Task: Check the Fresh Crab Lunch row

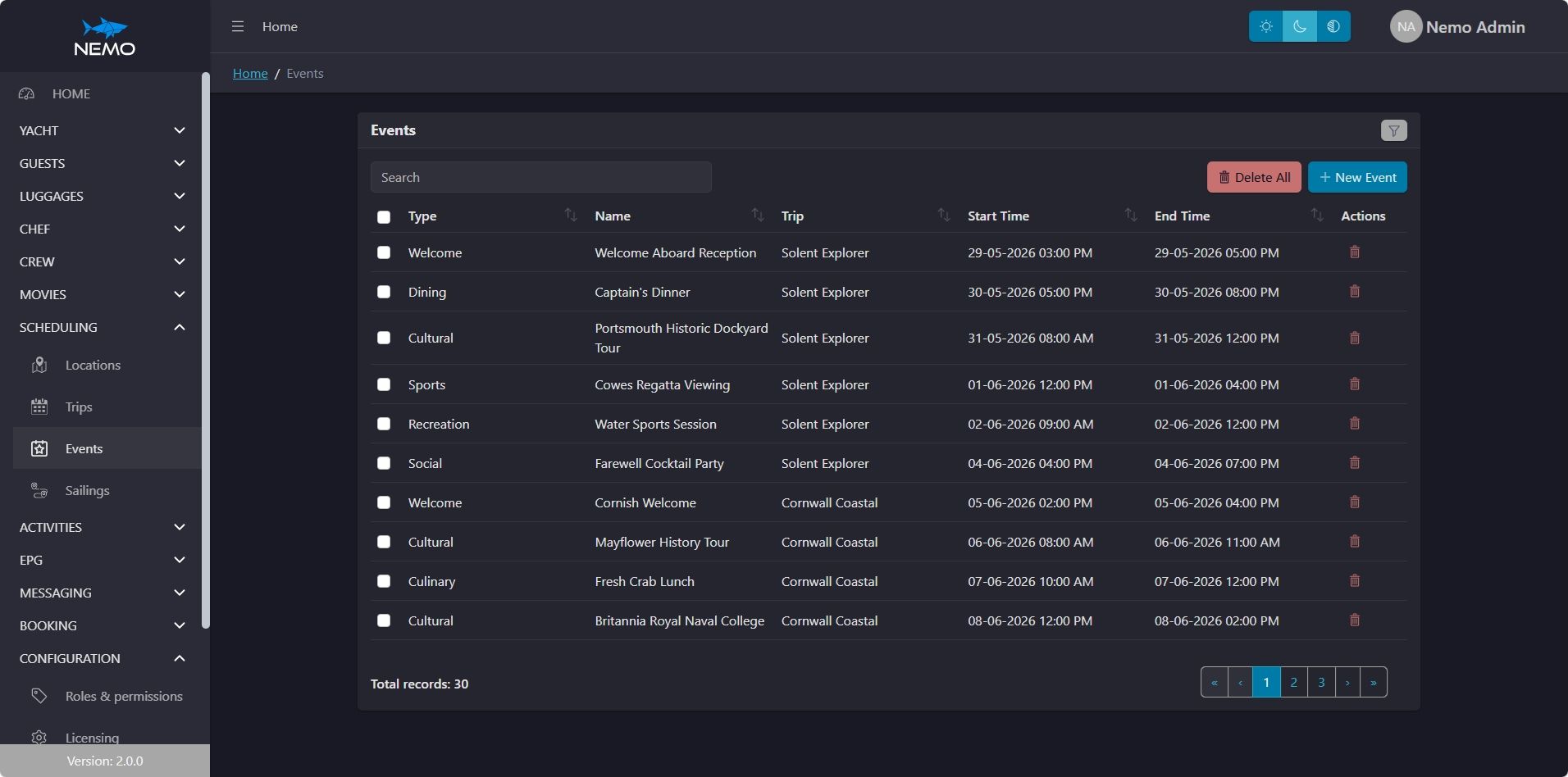Action: (384, 581)
